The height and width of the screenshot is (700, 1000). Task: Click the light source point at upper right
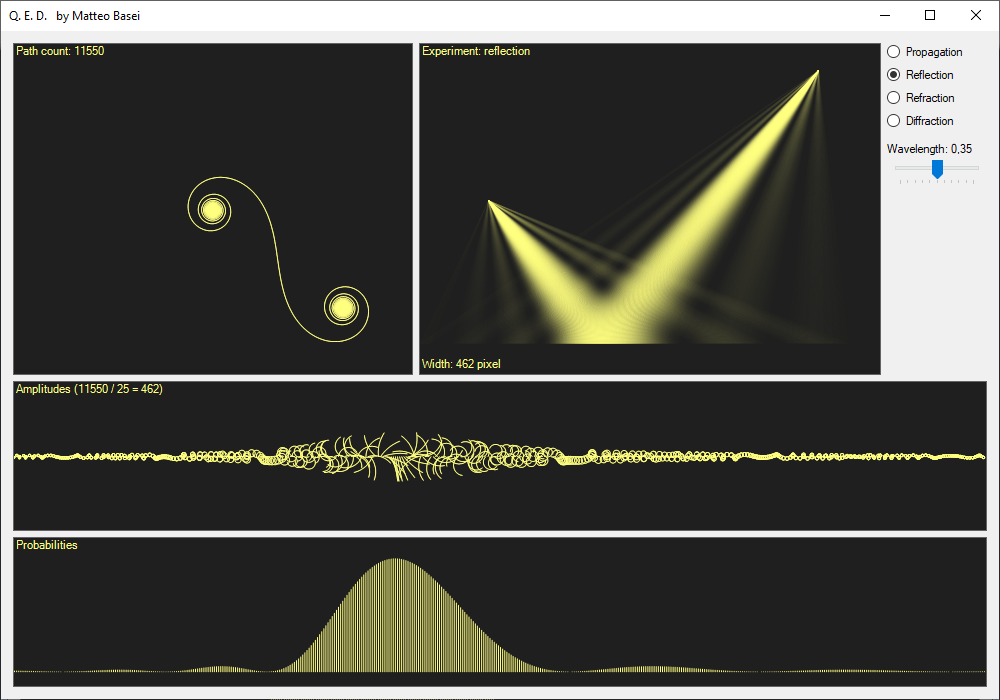point(818,71)
